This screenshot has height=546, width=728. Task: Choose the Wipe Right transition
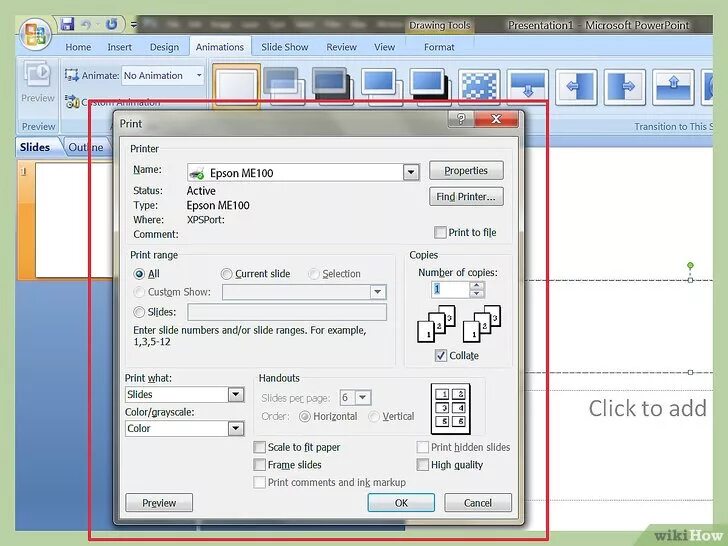coord(624,86)
